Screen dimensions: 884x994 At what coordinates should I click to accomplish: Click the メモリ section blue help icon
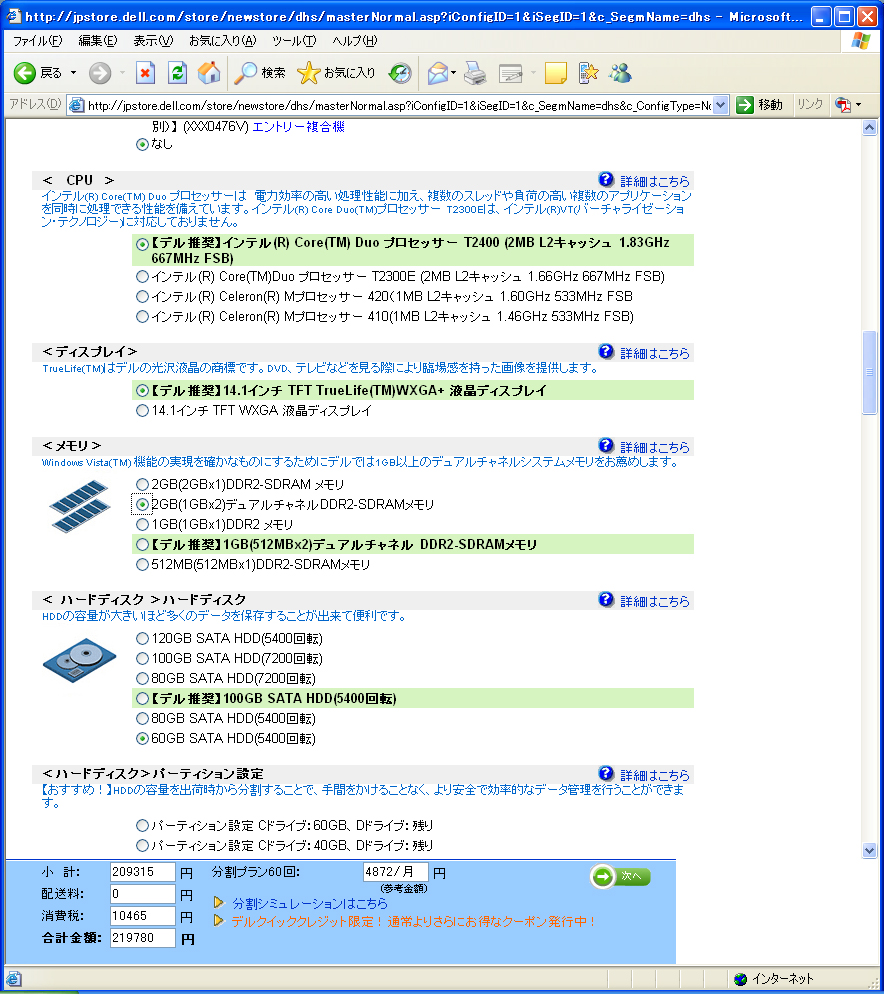(x=606, y=445)
